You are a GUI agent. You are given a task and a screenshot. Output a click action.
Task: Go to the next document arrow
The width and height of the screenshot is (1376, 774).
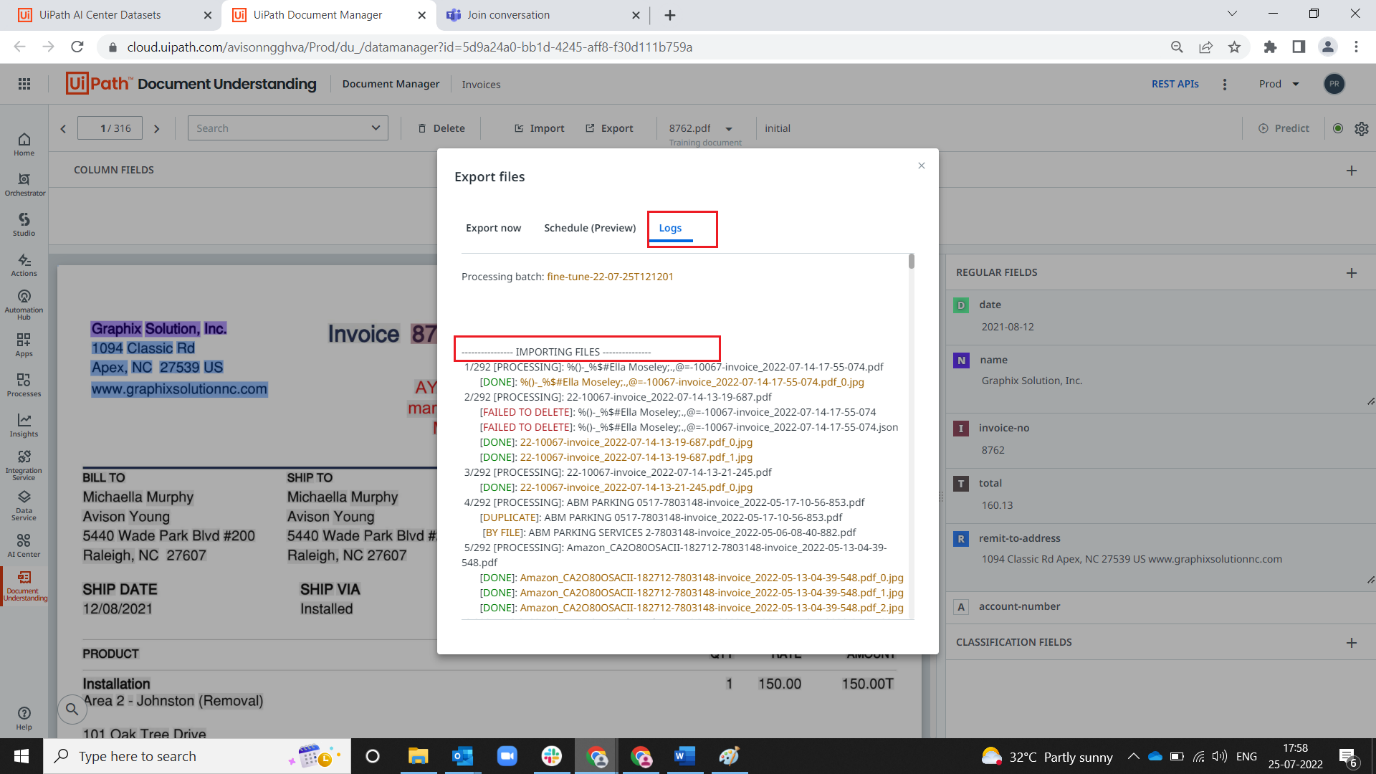(x=157, y=128)
